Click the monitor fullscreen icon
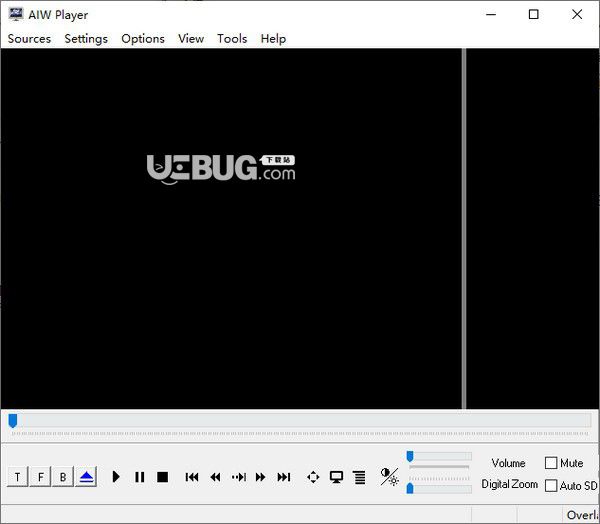The height and width of the screenshot is (524, 600). click(x=336, y=477)
